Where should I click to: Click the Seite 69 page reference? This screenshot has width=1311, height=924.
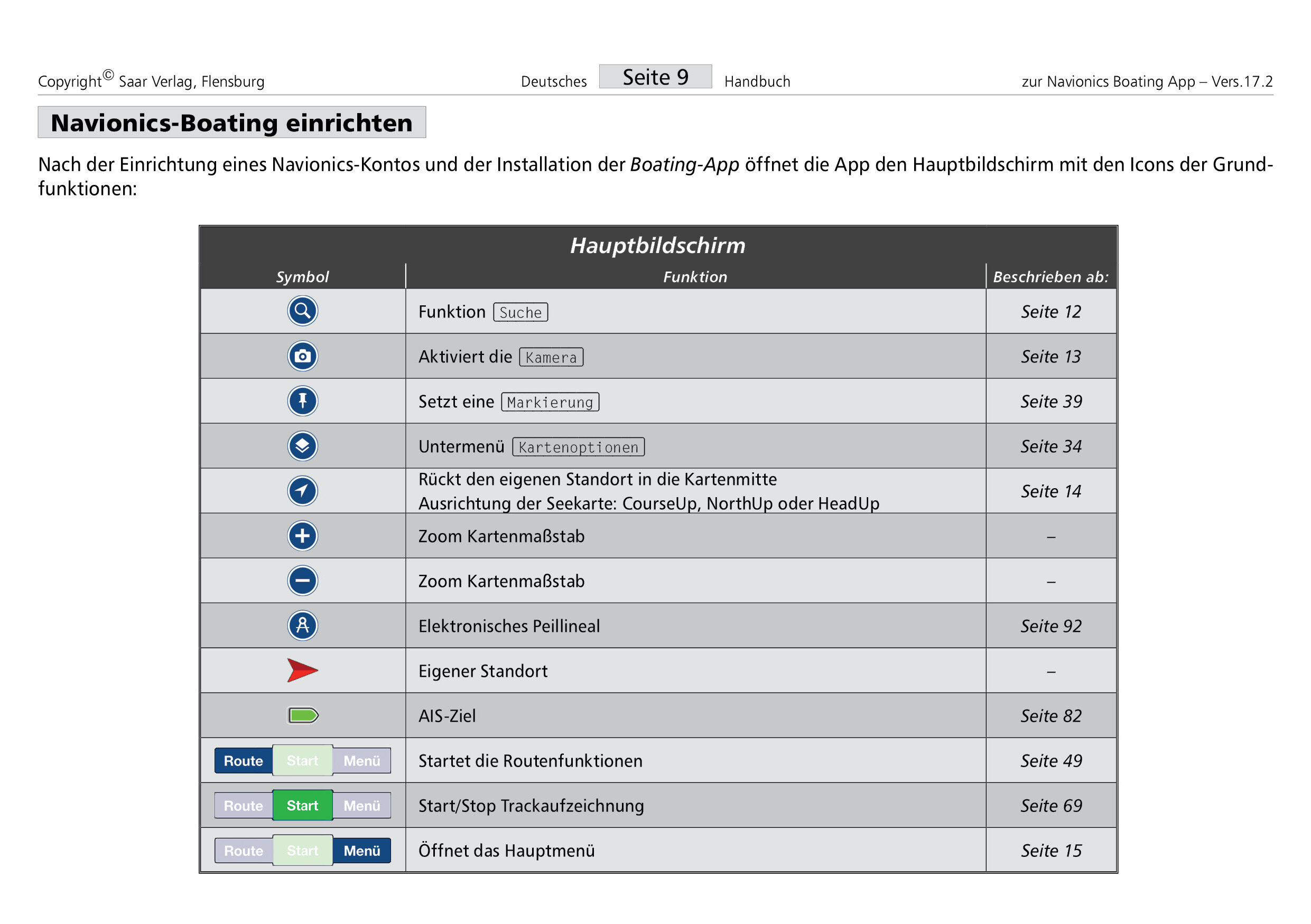tap(1051, 806)
